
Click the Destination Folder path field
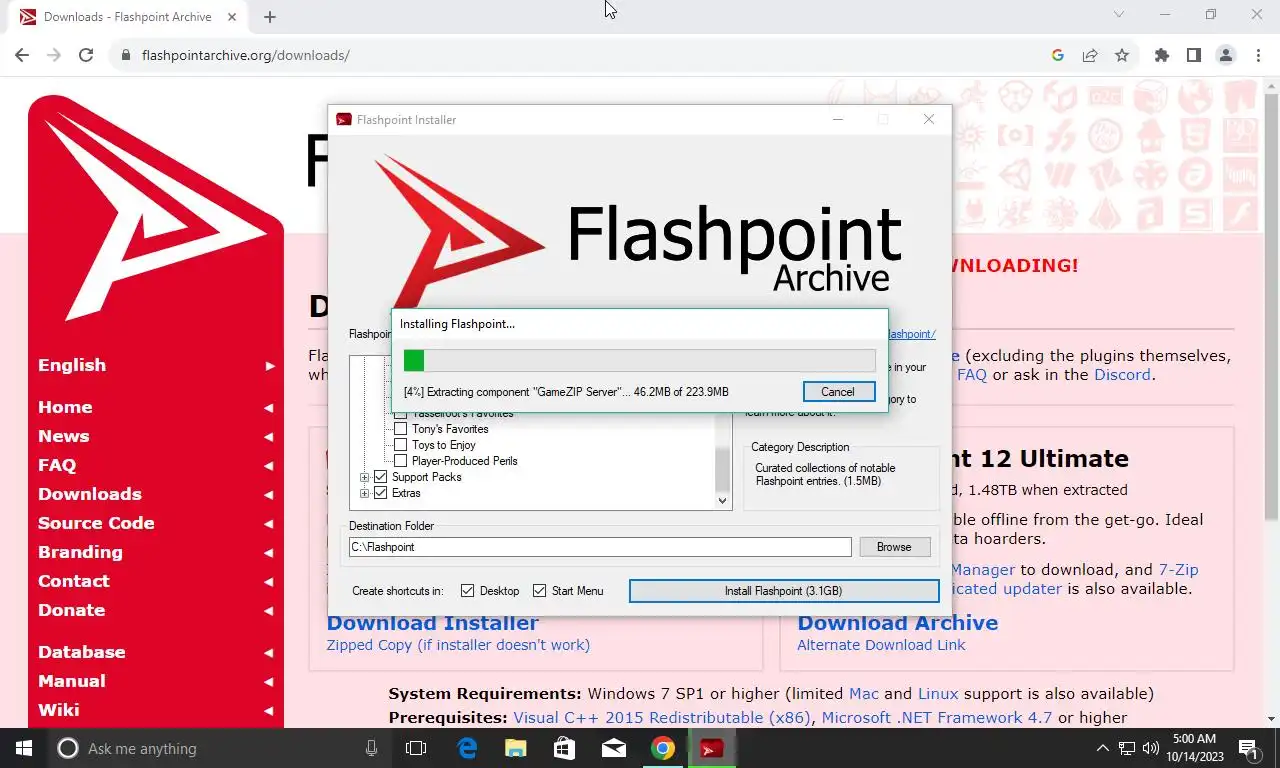click(x=600, y=547)
